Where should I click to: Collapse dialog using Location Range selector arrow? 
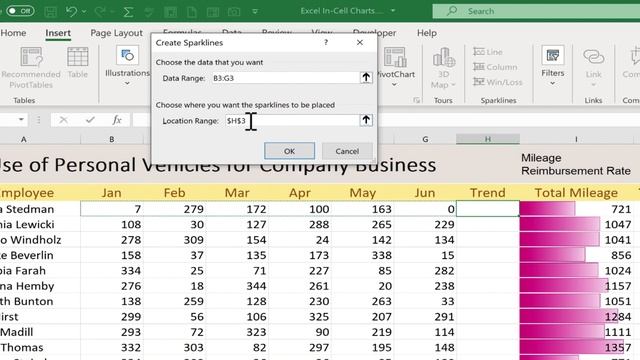coord(366,120)
